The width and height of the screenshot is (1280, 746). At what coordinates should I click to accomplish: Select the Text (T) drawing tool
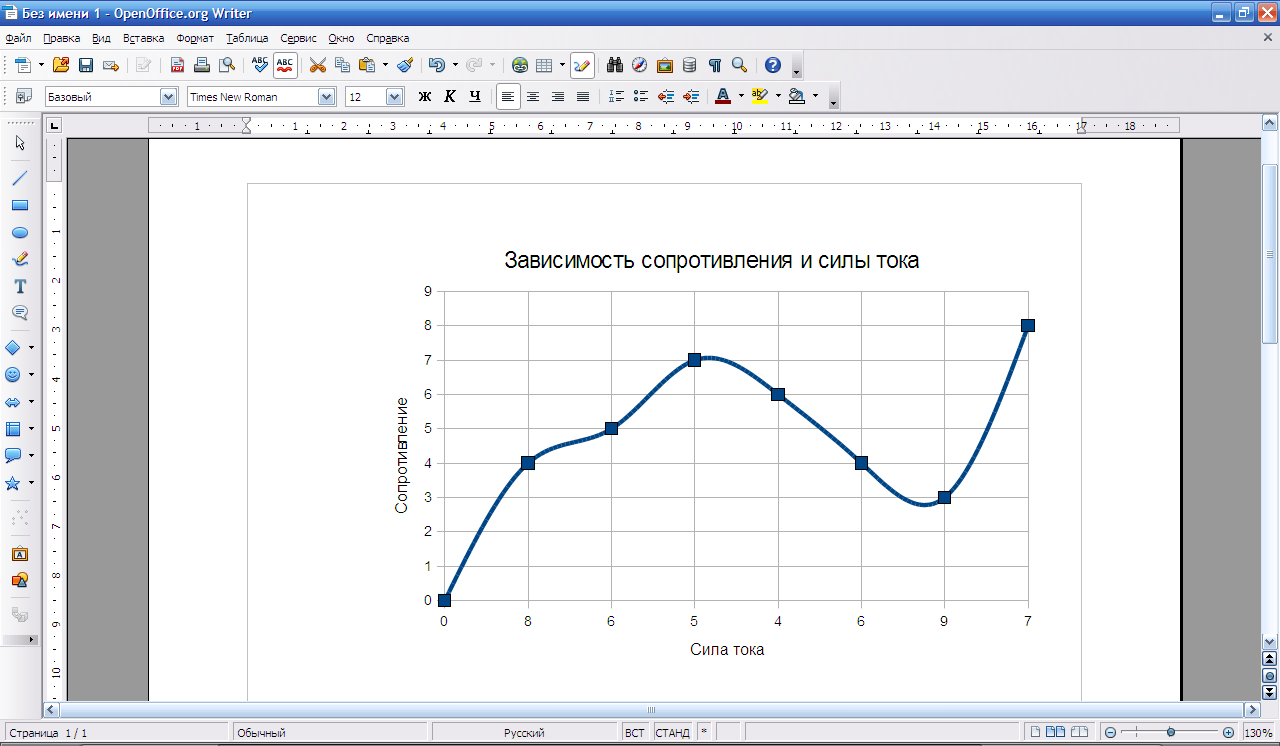coord(19,286)
